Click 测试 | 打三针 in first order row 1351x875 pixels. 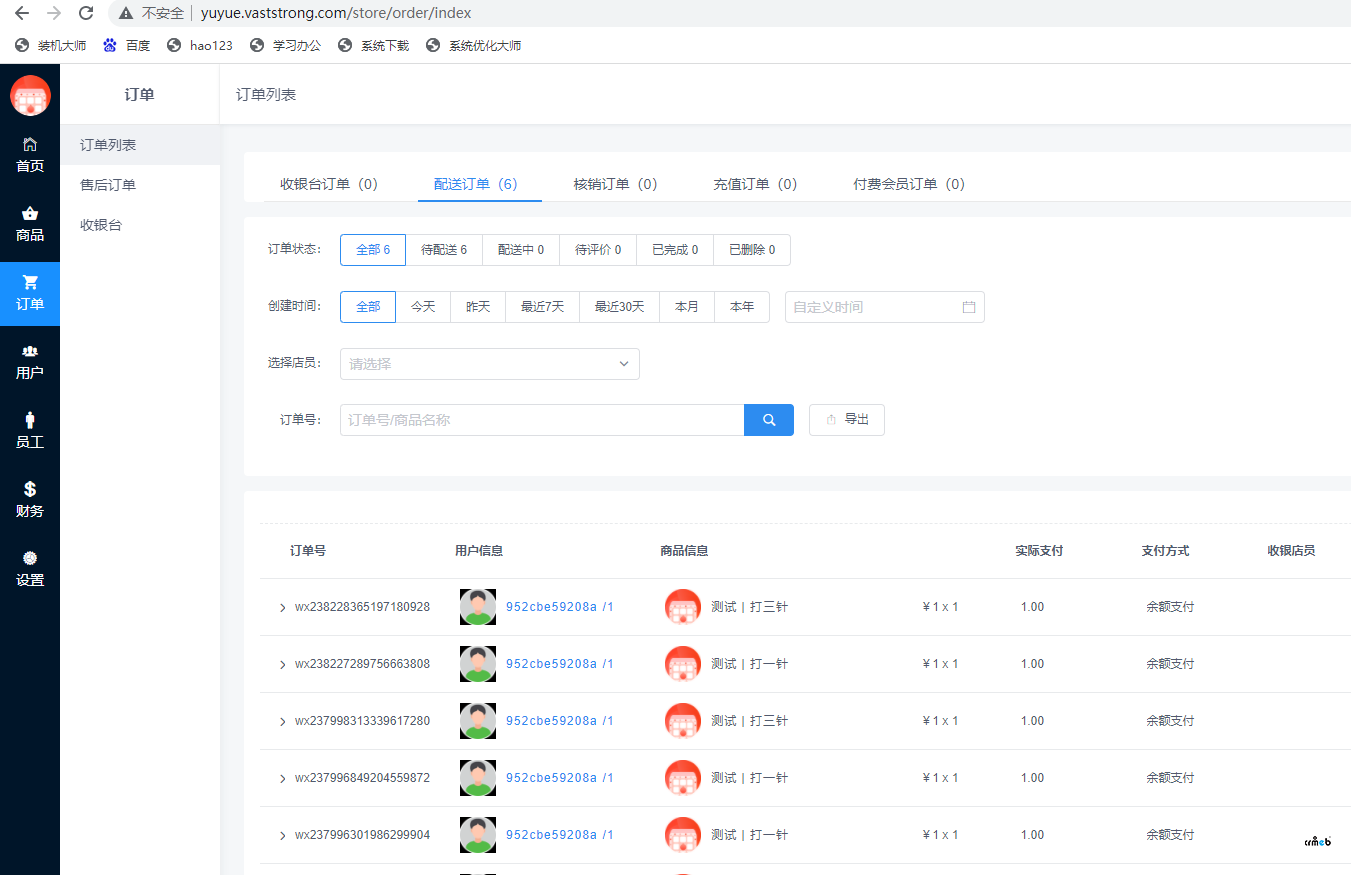click(x=749, y=607)
